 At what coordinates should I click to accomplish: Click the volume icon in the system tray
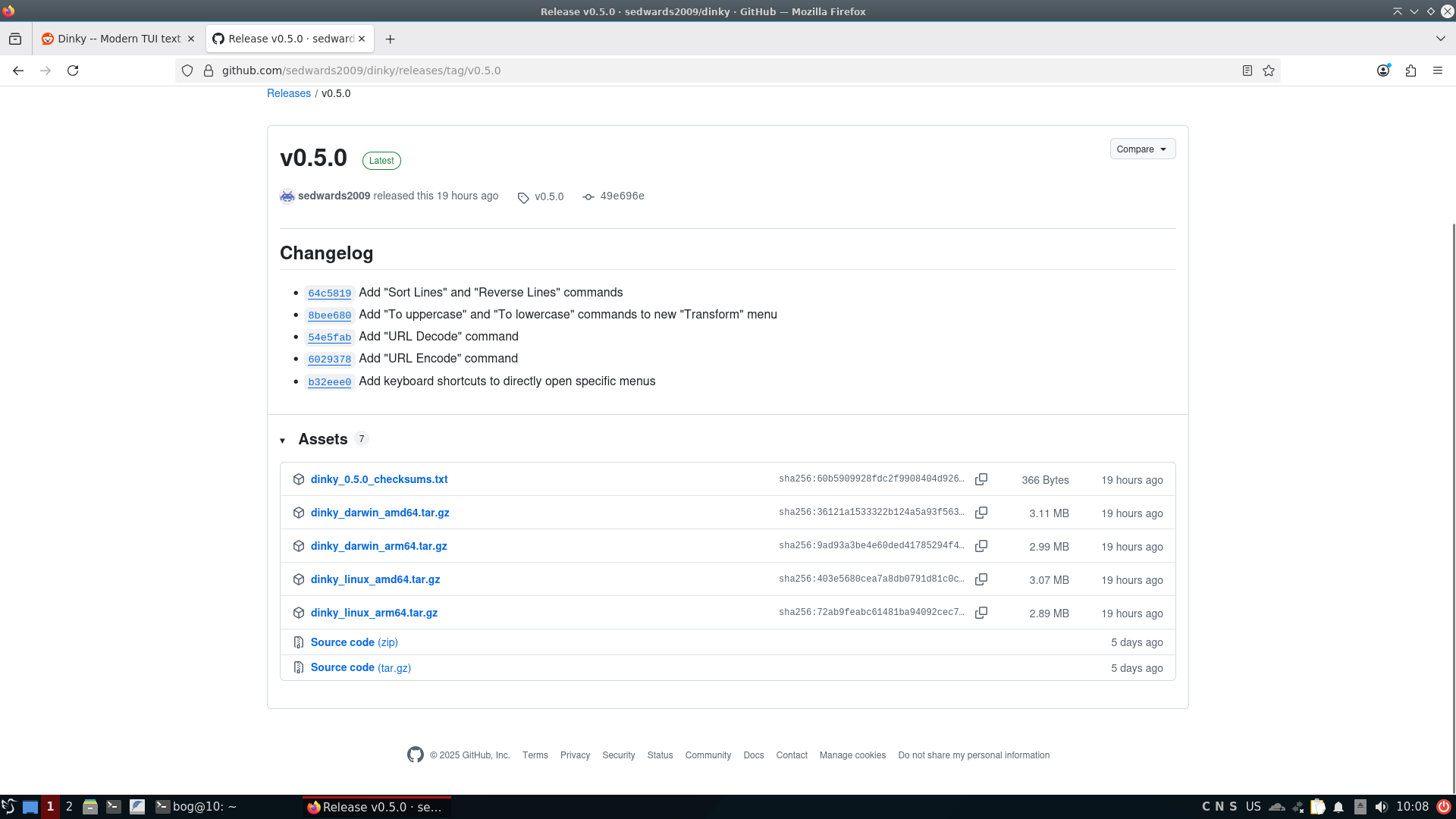1382,807
